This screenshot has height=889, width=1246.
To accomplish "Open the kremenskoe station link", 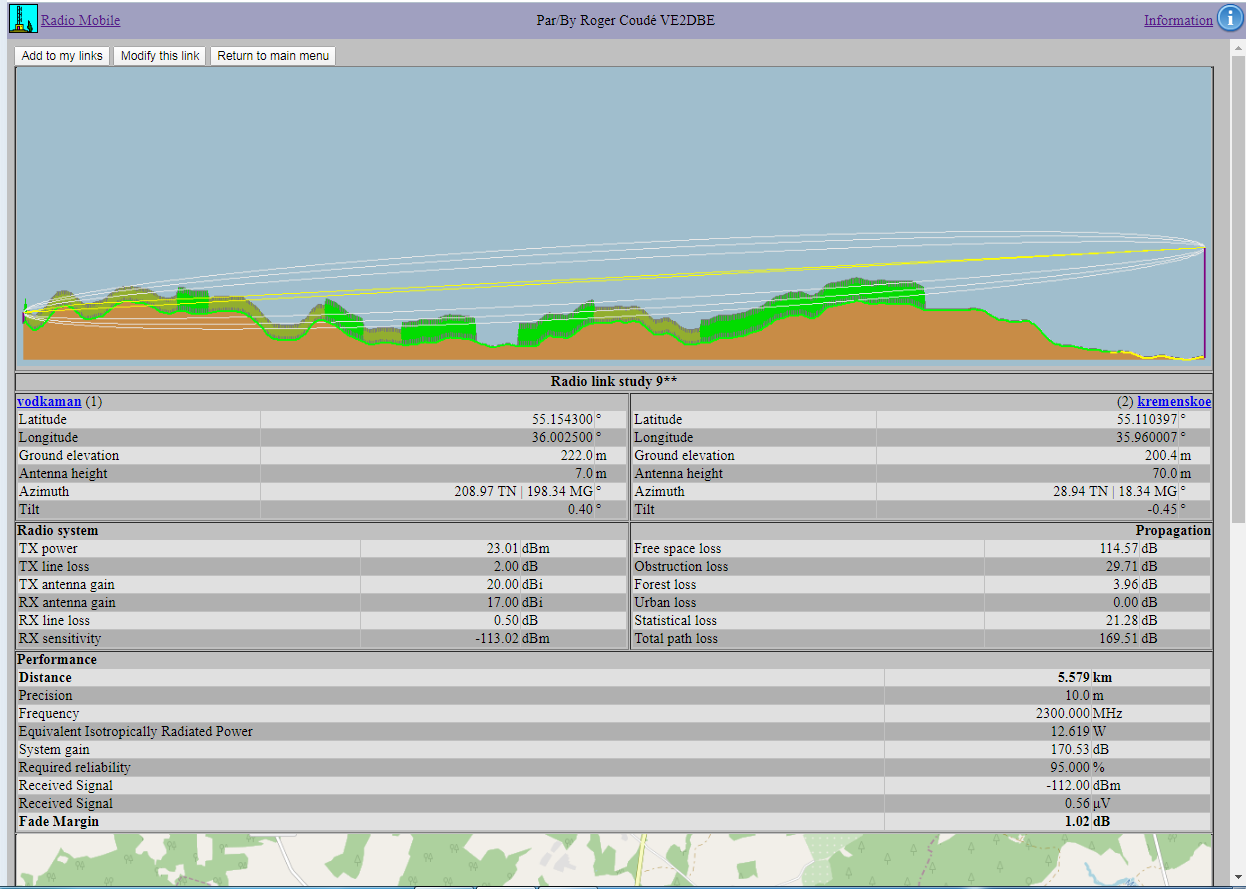I will pyautogui.click(x=1174, y=401).
